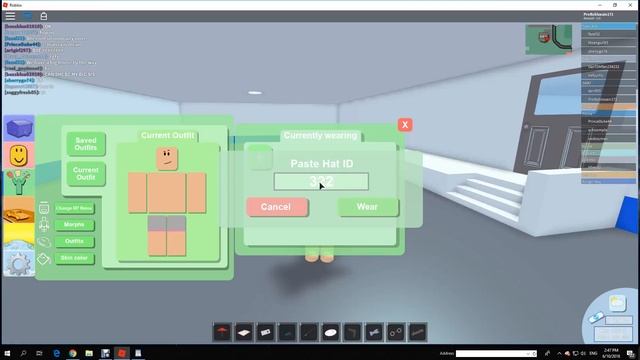Open the minimap in the top right
This screenshot has width=640, height=360.
[549, 39]
